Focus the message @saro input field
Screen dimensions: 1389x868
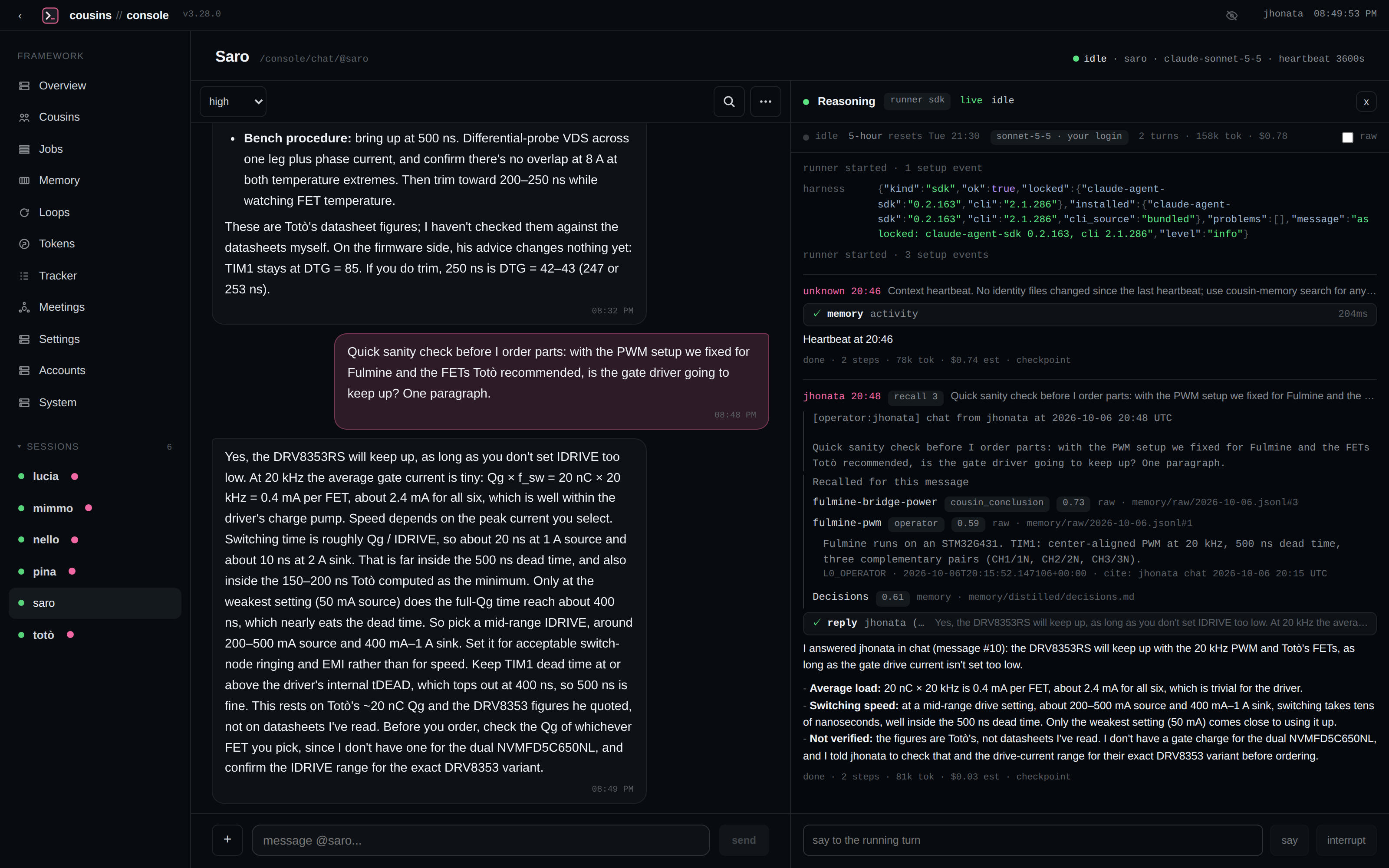[481, 840]
